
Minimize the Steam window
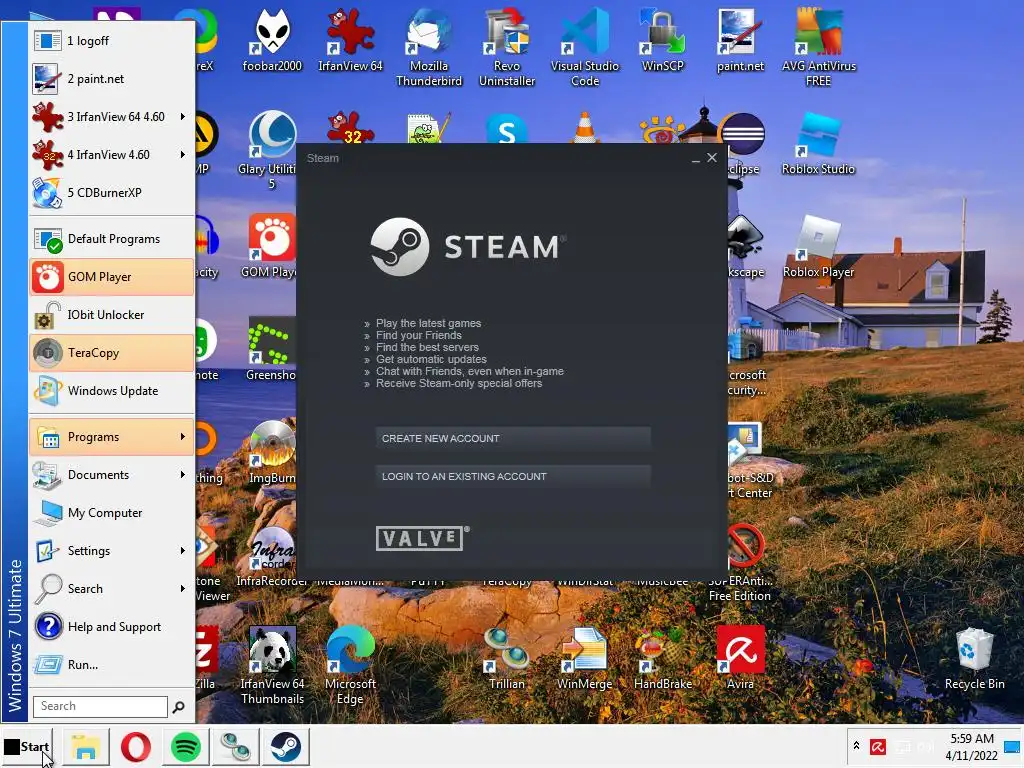click(x=696, y=159)
